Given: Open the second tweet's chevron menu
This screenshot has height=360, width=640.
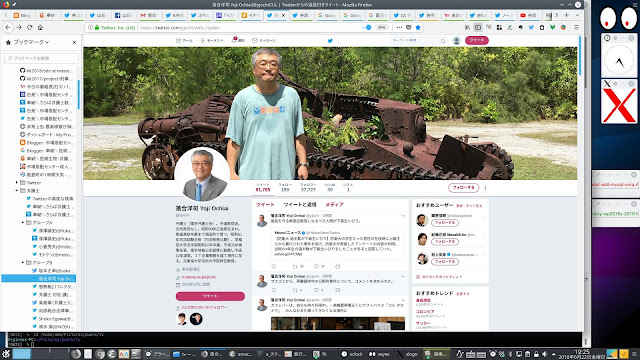Looking at the screenshot, I should click(x=403, y=276).
